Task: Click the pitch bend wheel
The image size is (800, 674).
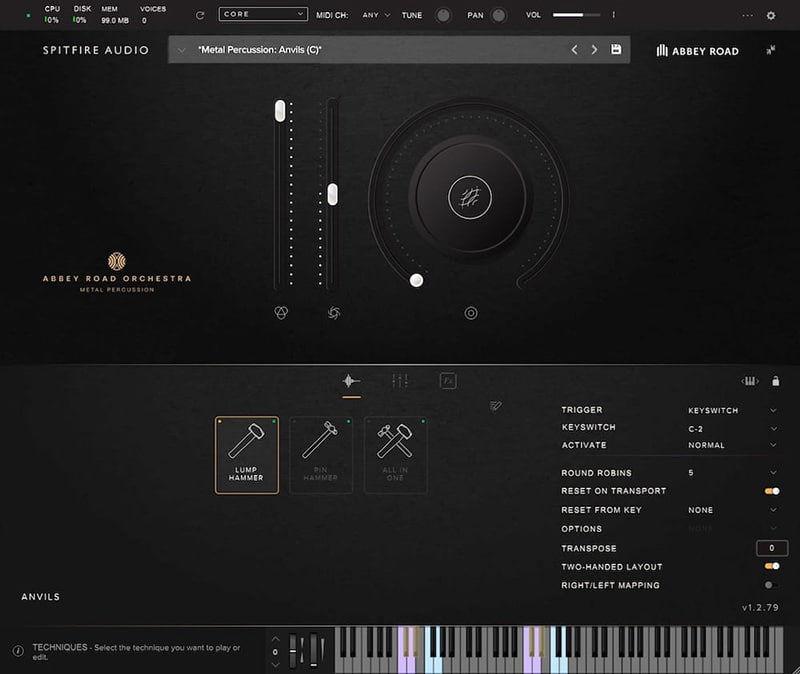Action: [293, 650]
